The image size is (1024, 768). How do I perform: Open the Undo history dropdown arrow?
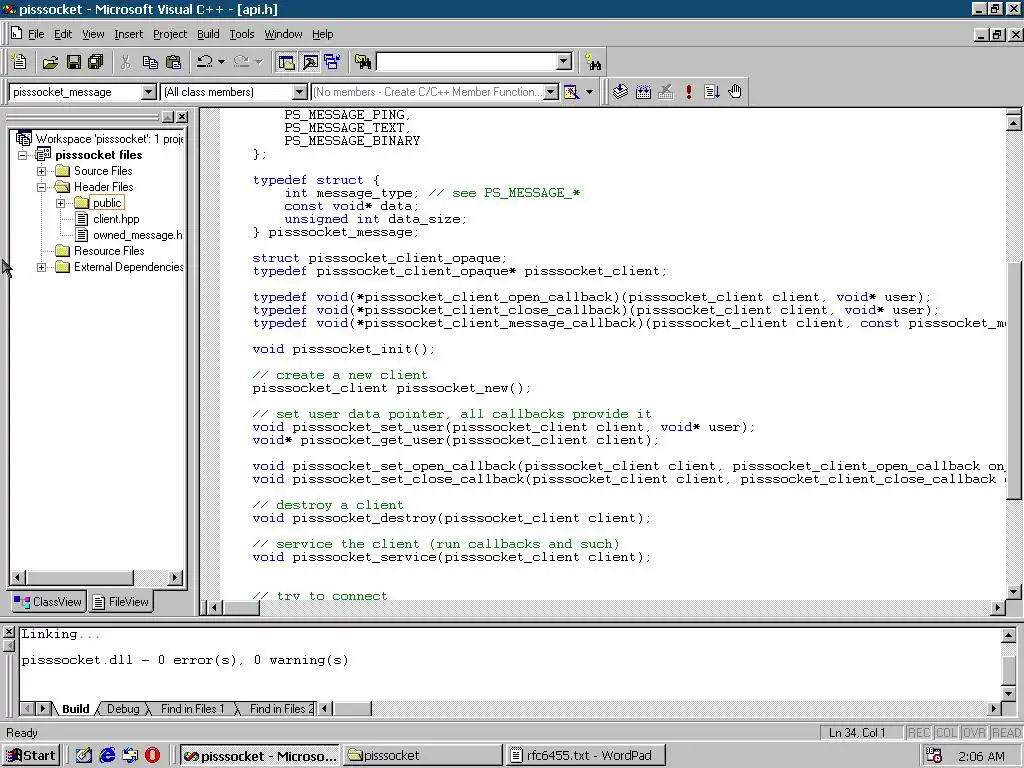click(x=221, y=62)
